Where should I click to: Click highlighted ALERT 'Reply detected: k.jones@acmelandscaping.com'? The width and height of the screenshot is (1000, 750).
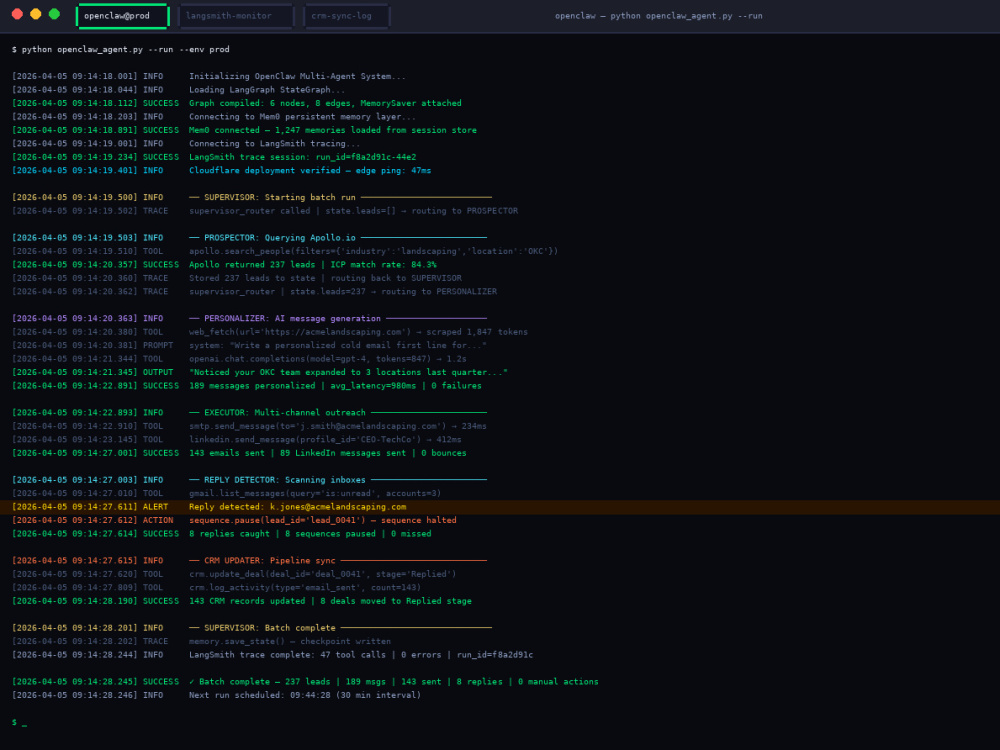tap(500, 507)
